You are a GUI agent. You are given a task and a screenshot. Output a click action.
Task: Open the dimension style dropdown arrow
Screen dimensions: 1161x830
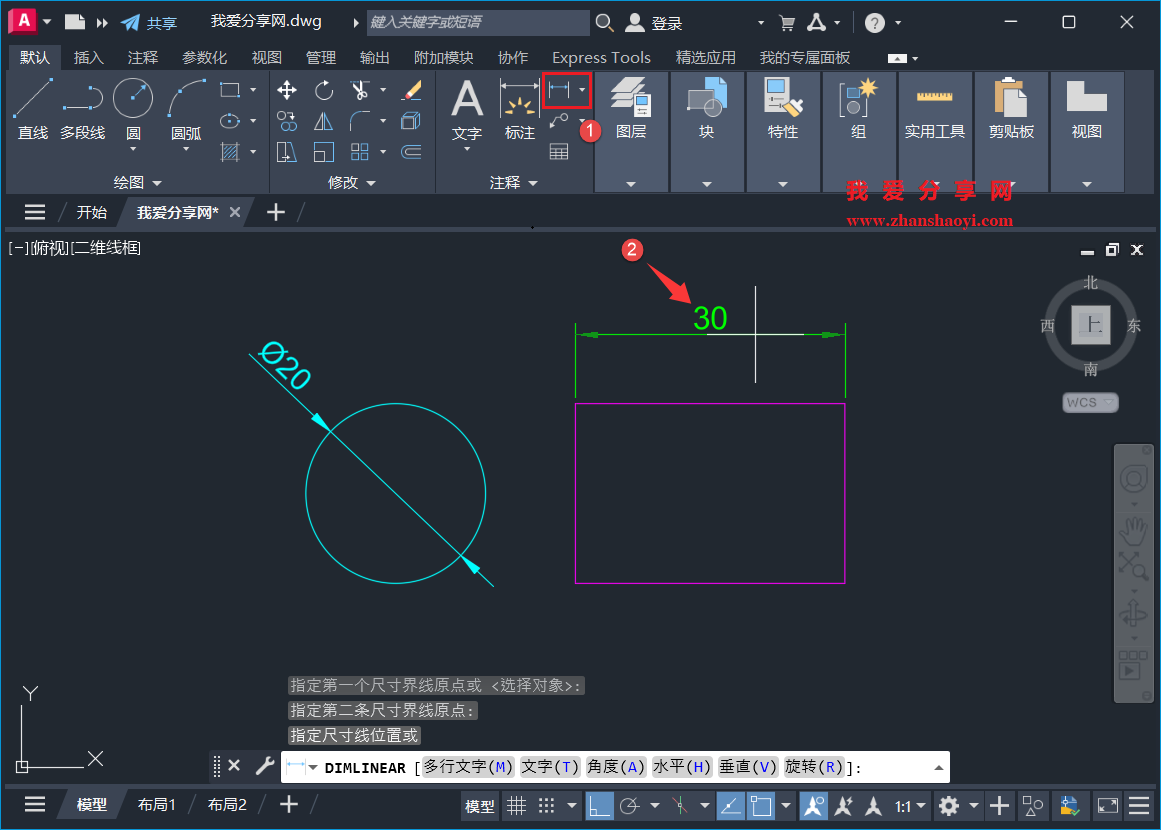click(582, 90)
